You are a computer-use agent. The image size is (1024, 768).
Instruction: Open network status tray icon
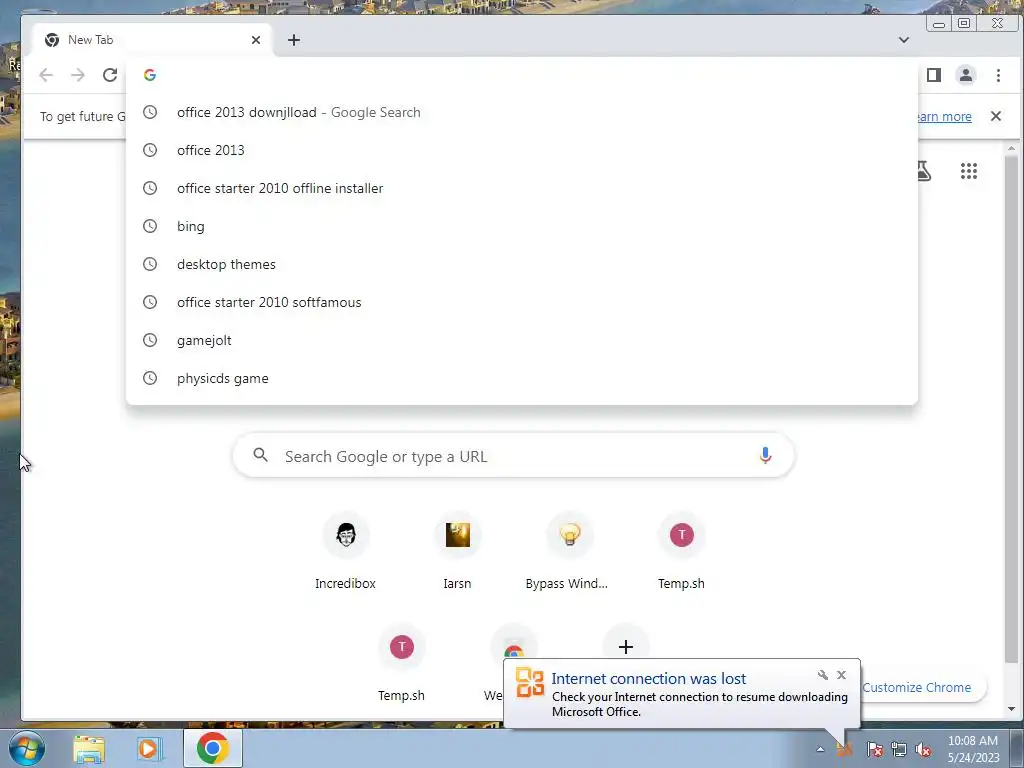pos(899,749)
